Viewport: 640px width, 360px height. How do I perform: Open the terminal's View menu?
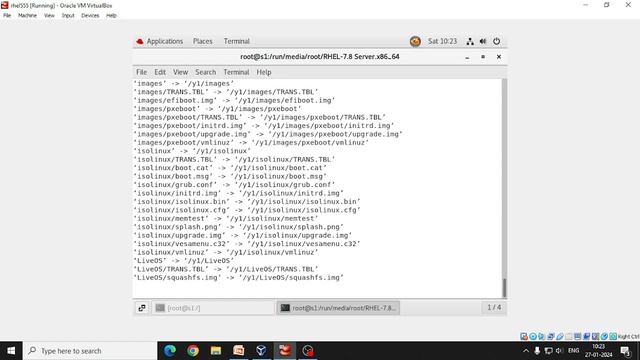tap(180, 72)
